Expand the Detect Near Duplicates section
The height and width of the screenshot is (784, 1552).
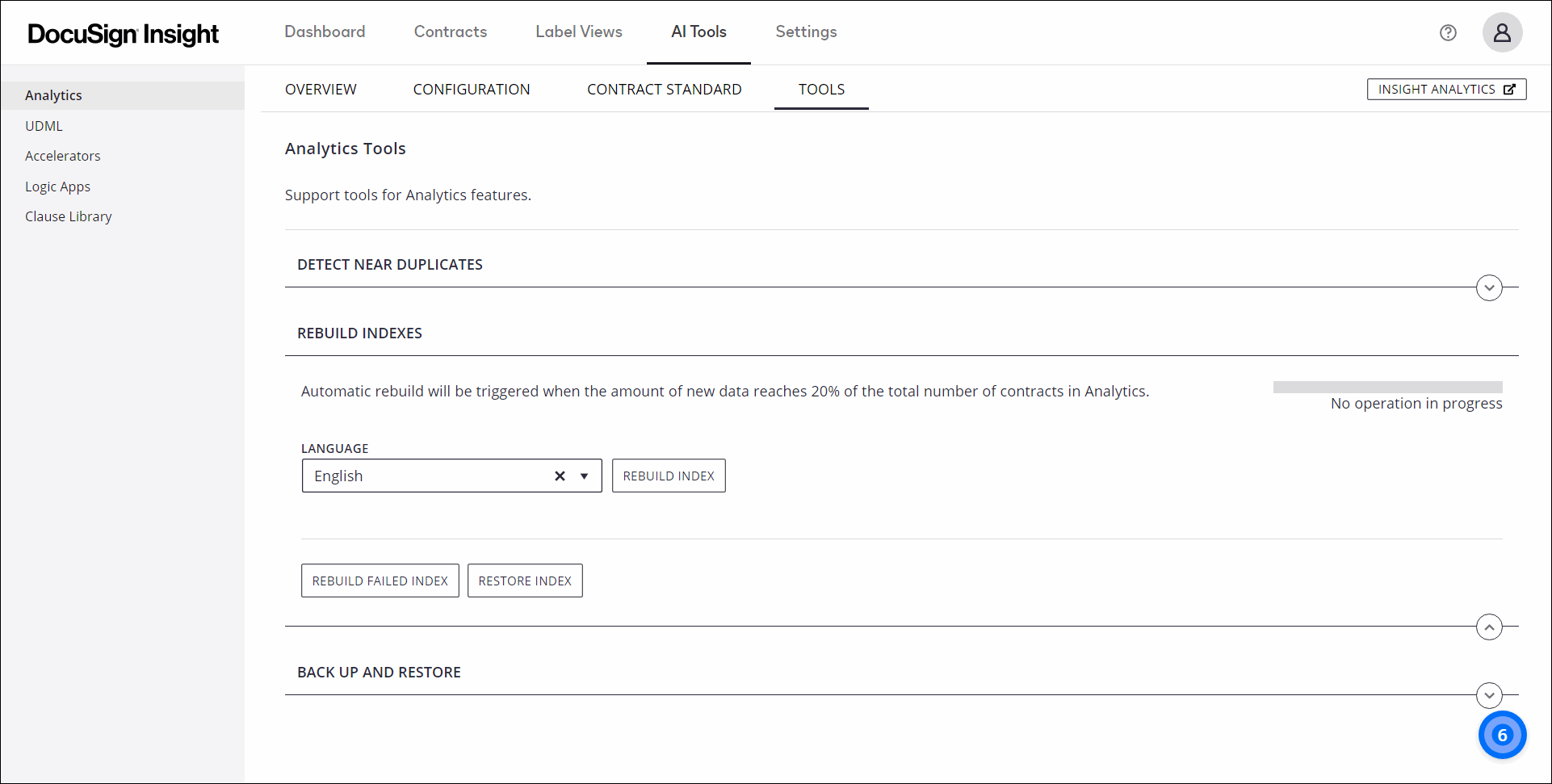(1489, 287)
